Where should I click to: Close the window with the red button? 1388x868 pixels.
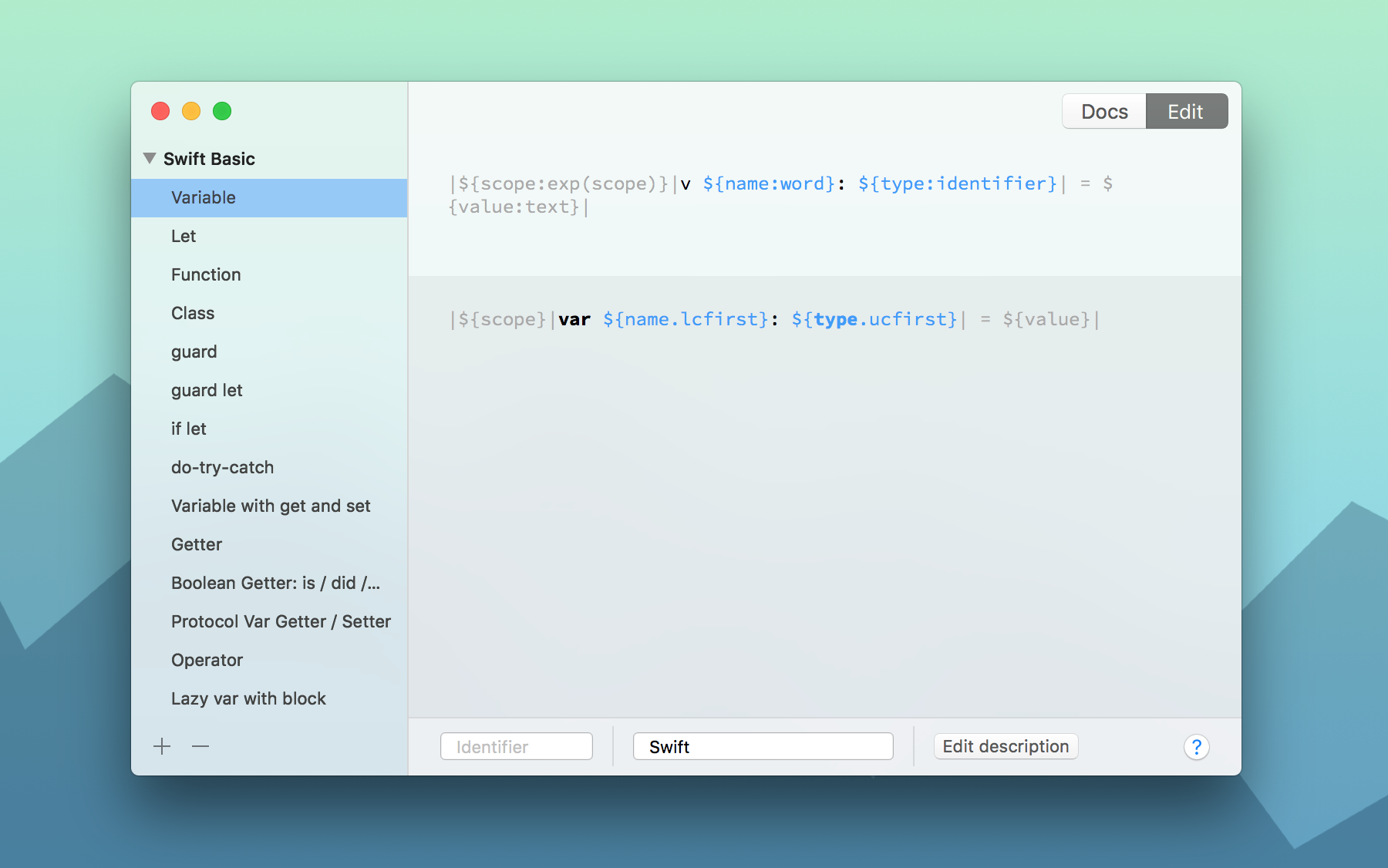[160, 111]
